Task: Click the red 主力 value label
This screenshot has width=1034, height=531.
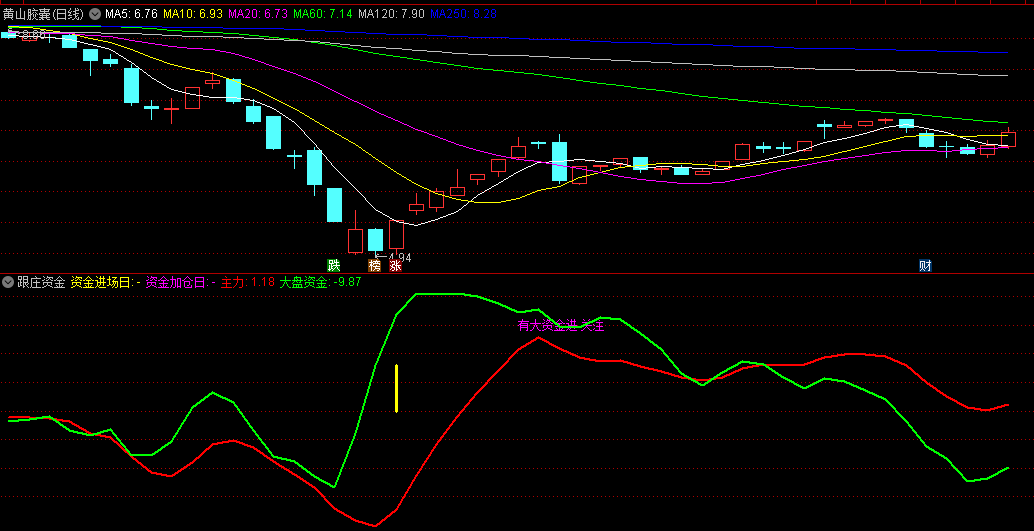Action: [247, 282]
